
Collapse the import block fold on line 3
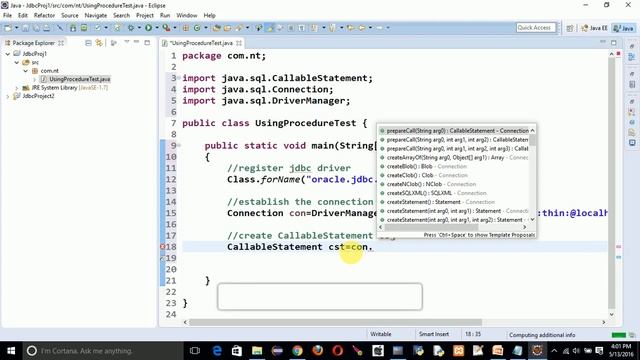click(x=179, y=78)
